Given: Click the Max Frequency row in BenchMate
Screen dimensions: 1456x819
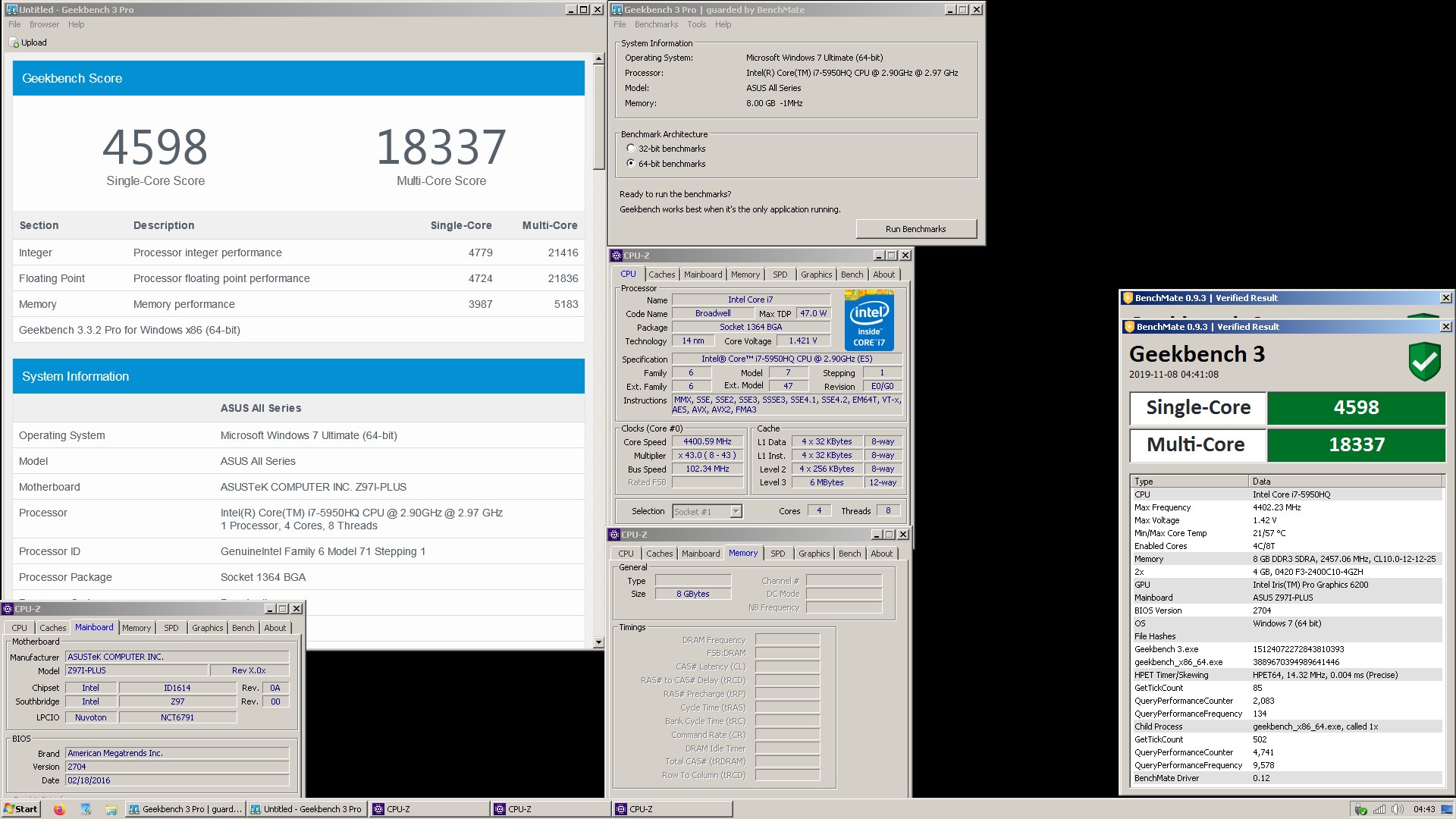Looking at the screenshot, I should click(1287, 508).
